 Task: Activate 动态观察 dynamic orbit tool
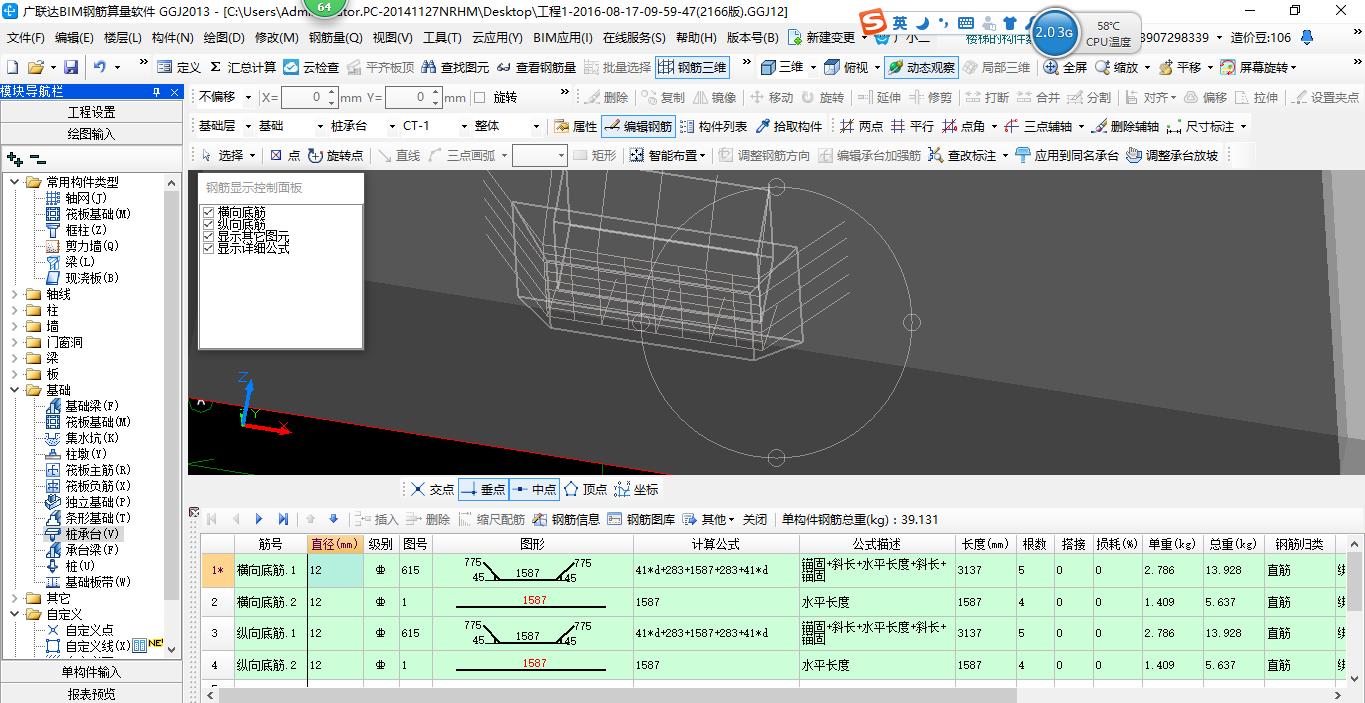click(x=921, y=67)
